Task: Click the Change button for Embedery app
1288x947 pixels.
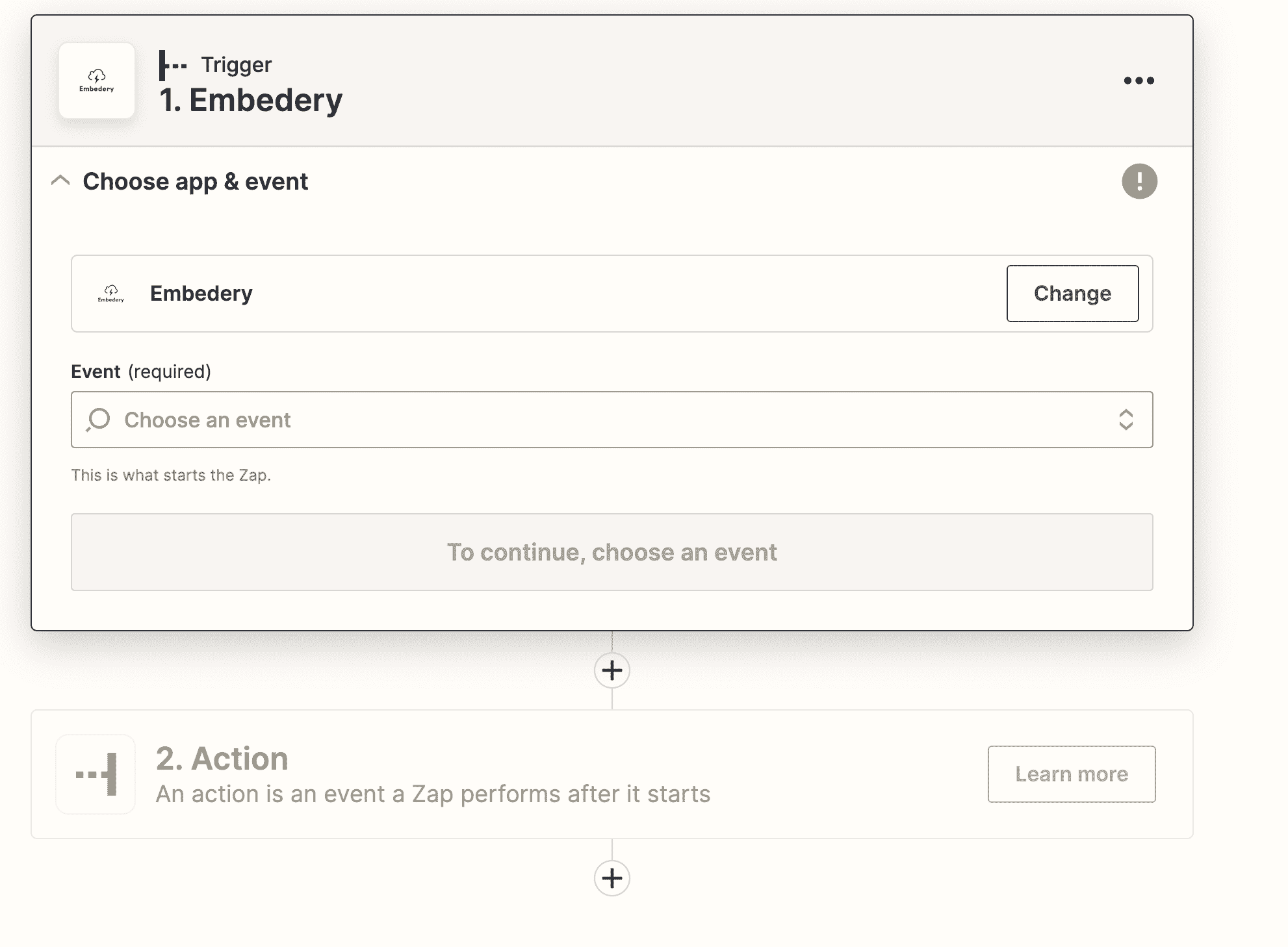Action: point(1072,294)
